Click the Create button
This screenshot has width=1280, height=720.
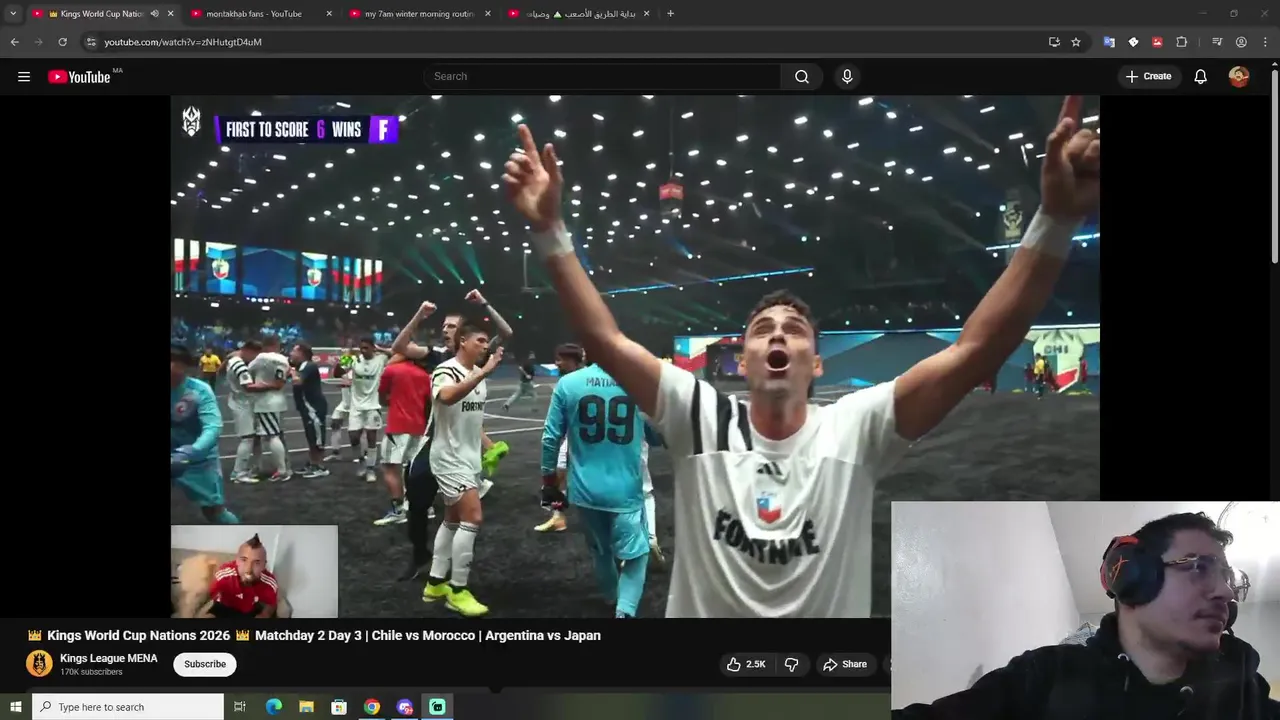point(1148,77)
